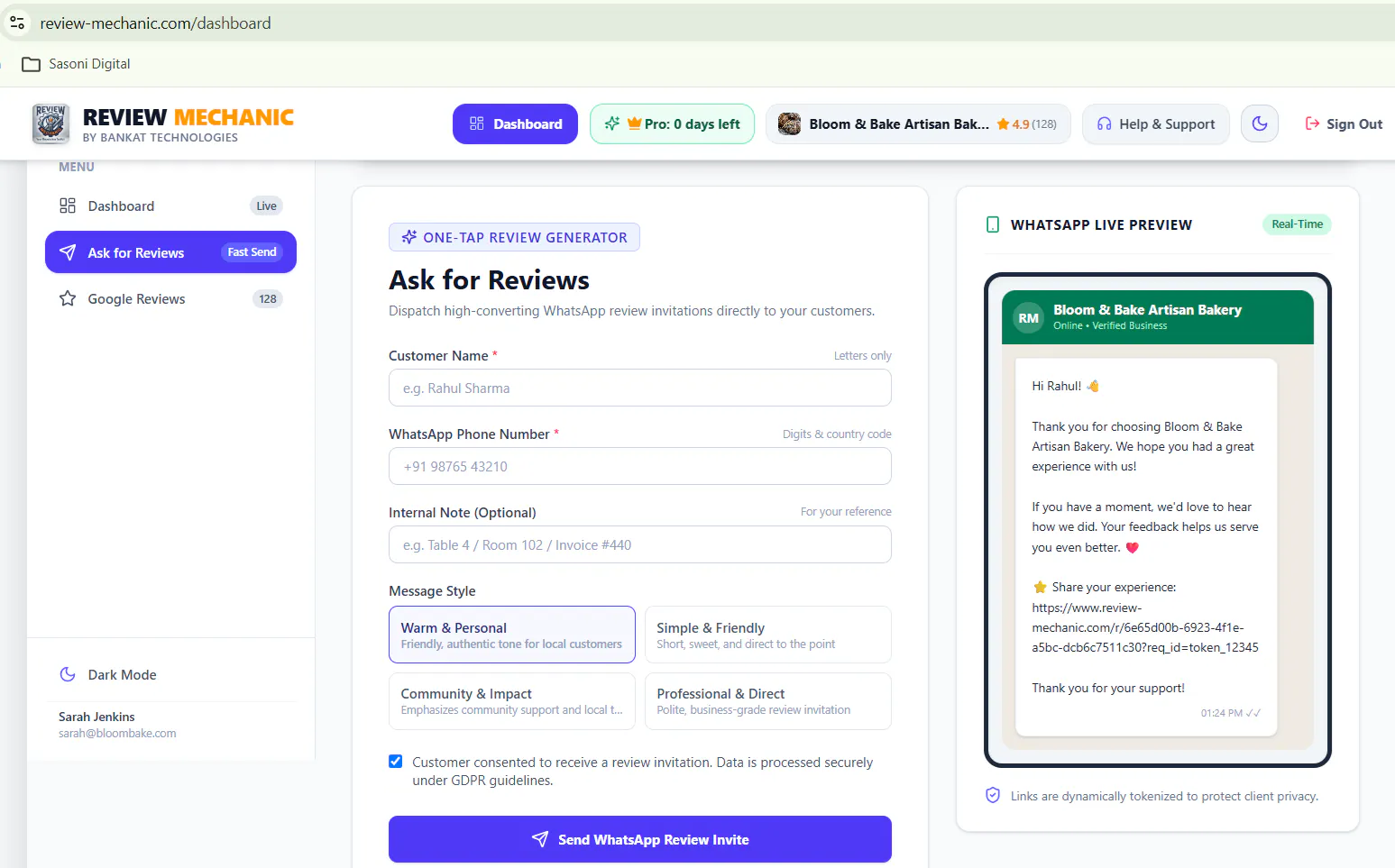Screen dimensions: 1395x868
Task: Open Help & Support
Action: tap(1155, 123)
